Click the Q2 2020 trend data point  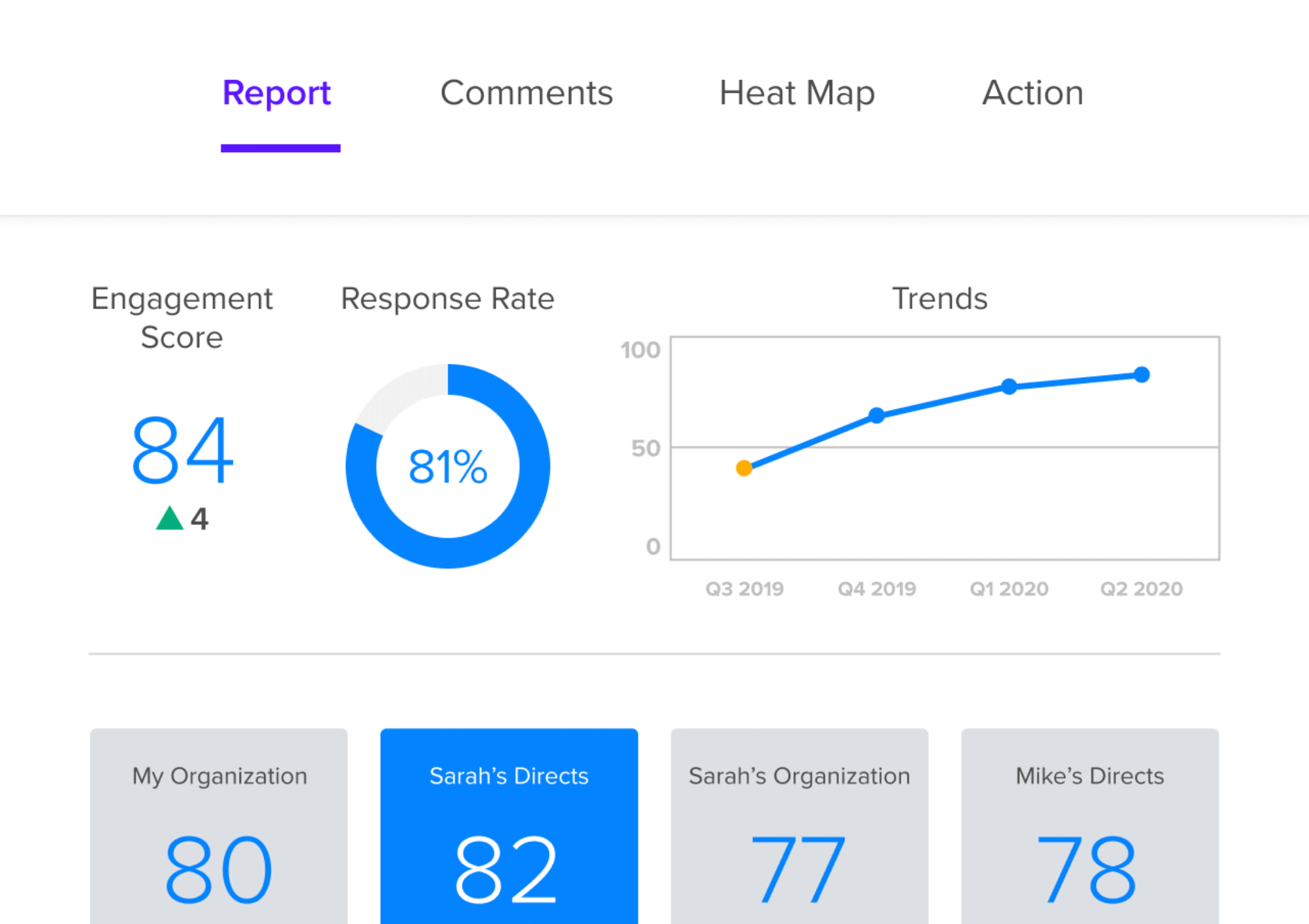1141,375
